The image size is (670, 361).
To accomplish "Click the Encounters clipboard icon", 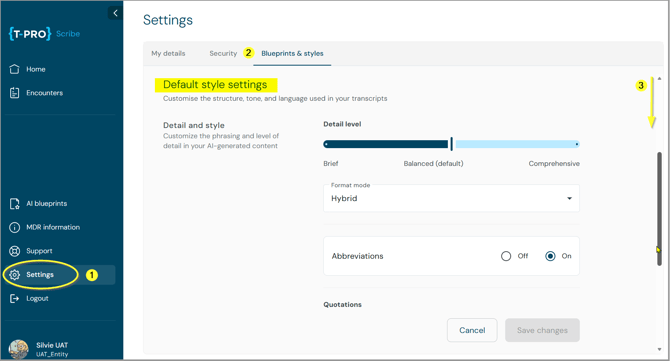I will tap(15, 93).
